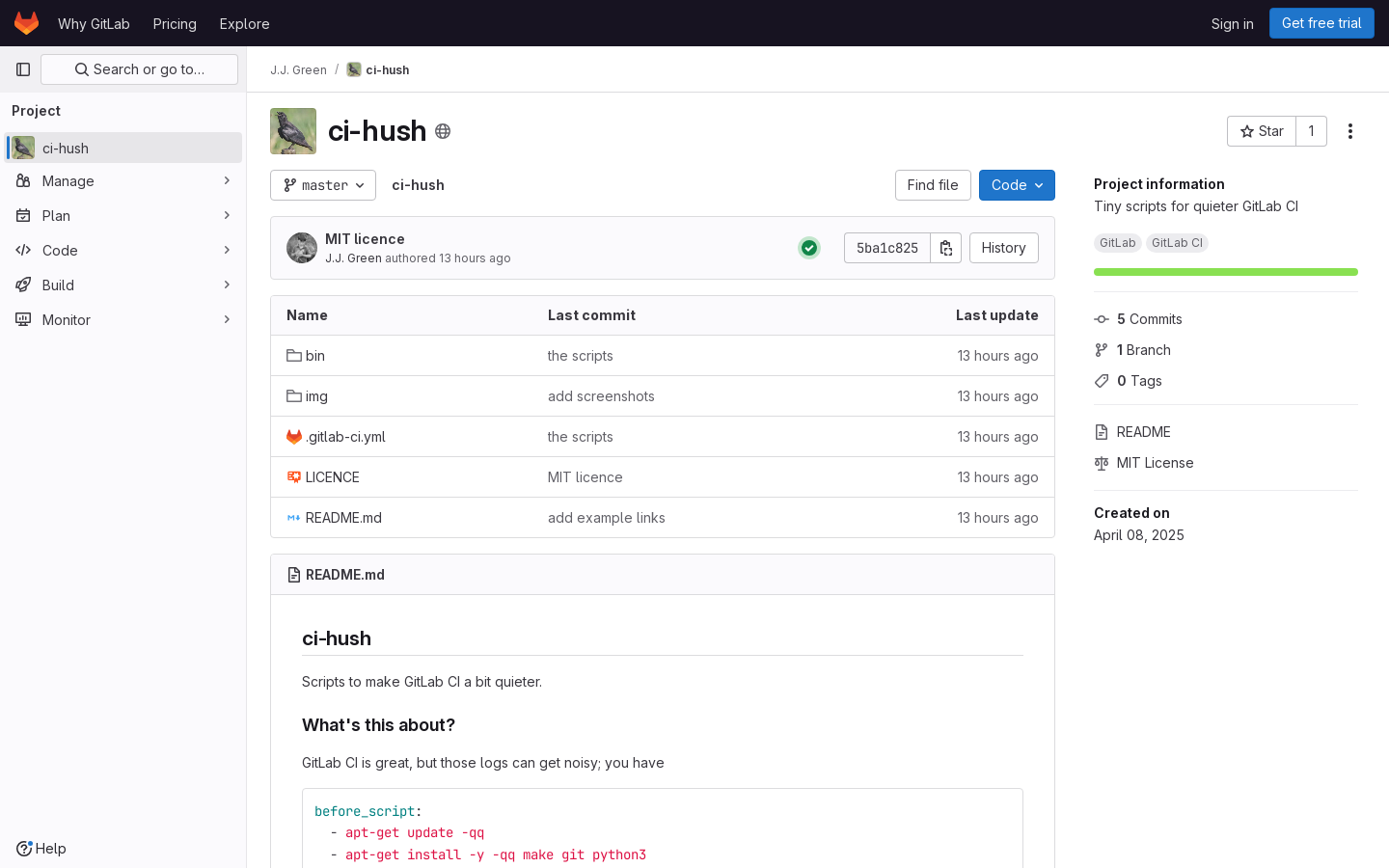The width and height of the screenshot is (1389, 868).
Task: Expand the Monitor section chevron
Action: coord(227,320)
